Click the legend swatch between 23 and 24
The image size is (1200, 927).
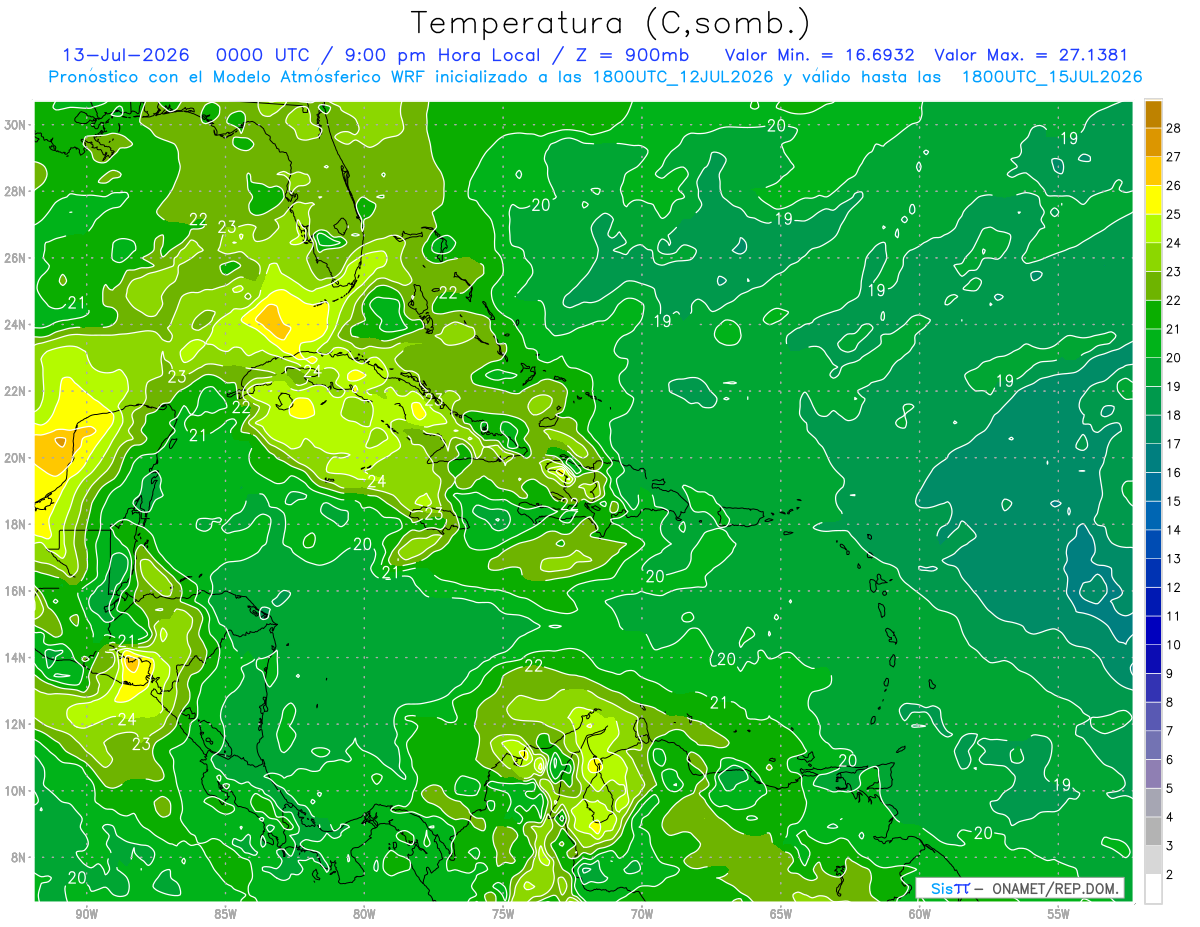pyautogui.click(x=1153, y=257)
